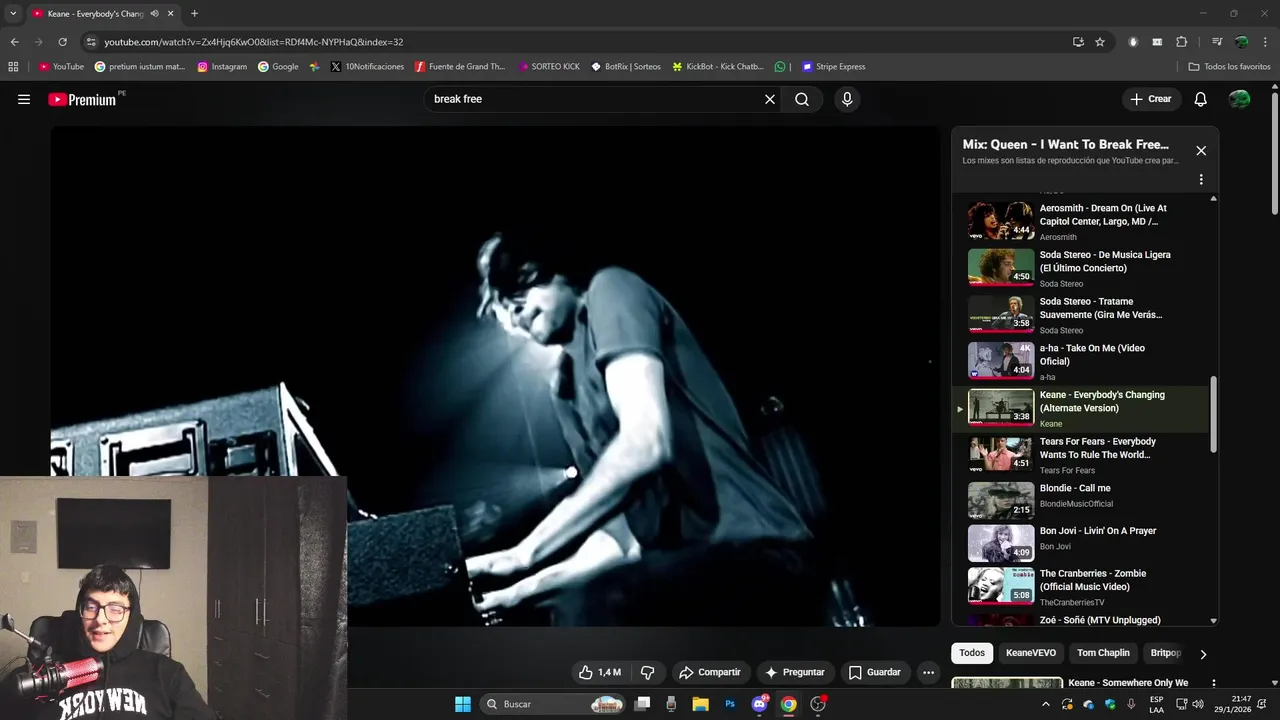Open Todos los favoritos bookmarks folder

pos(1229,67)
